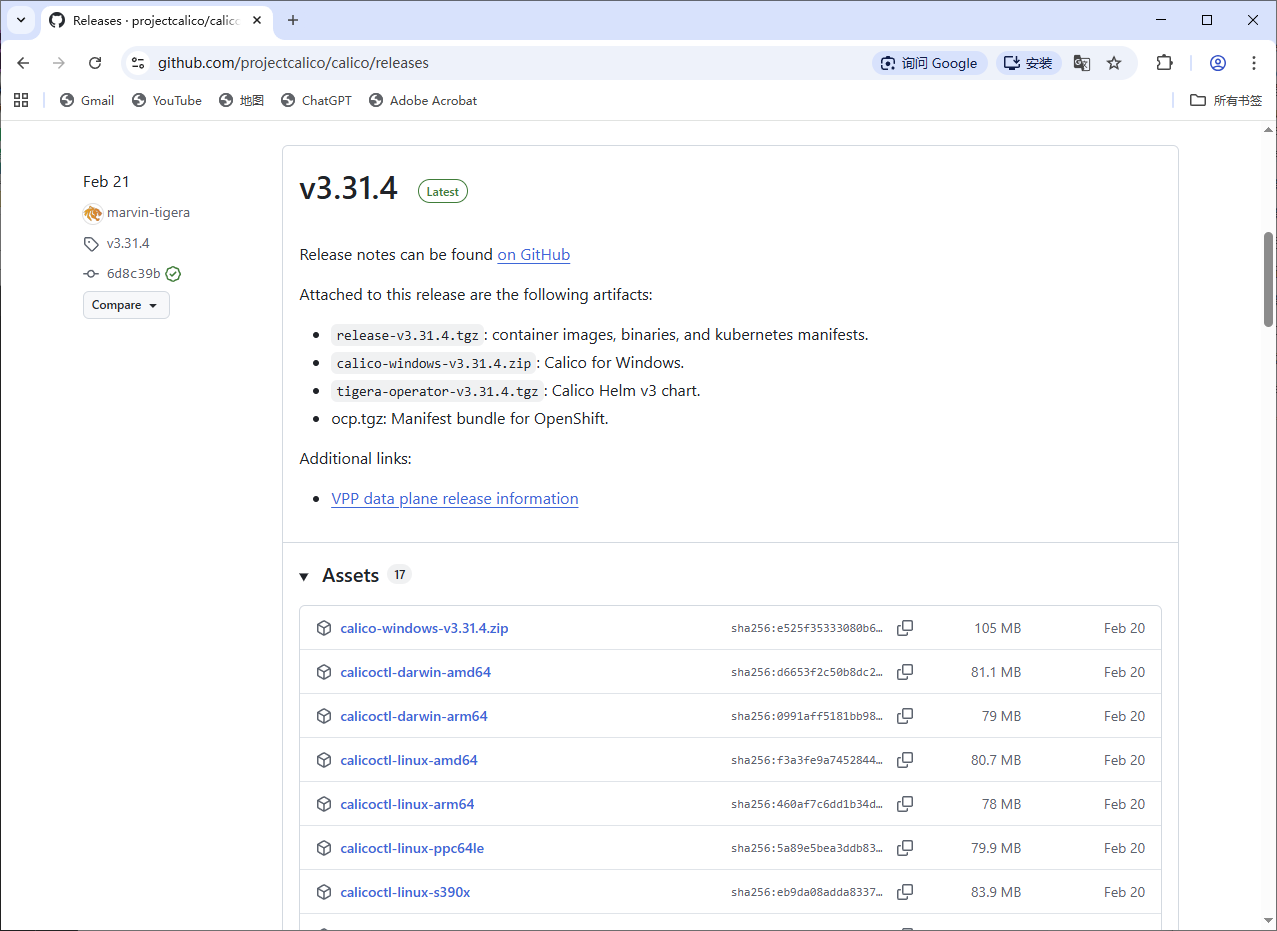Screen dimensions: 1277x931
Task: Open the Chrome three-dot menu
Action: coord(1254,63)
